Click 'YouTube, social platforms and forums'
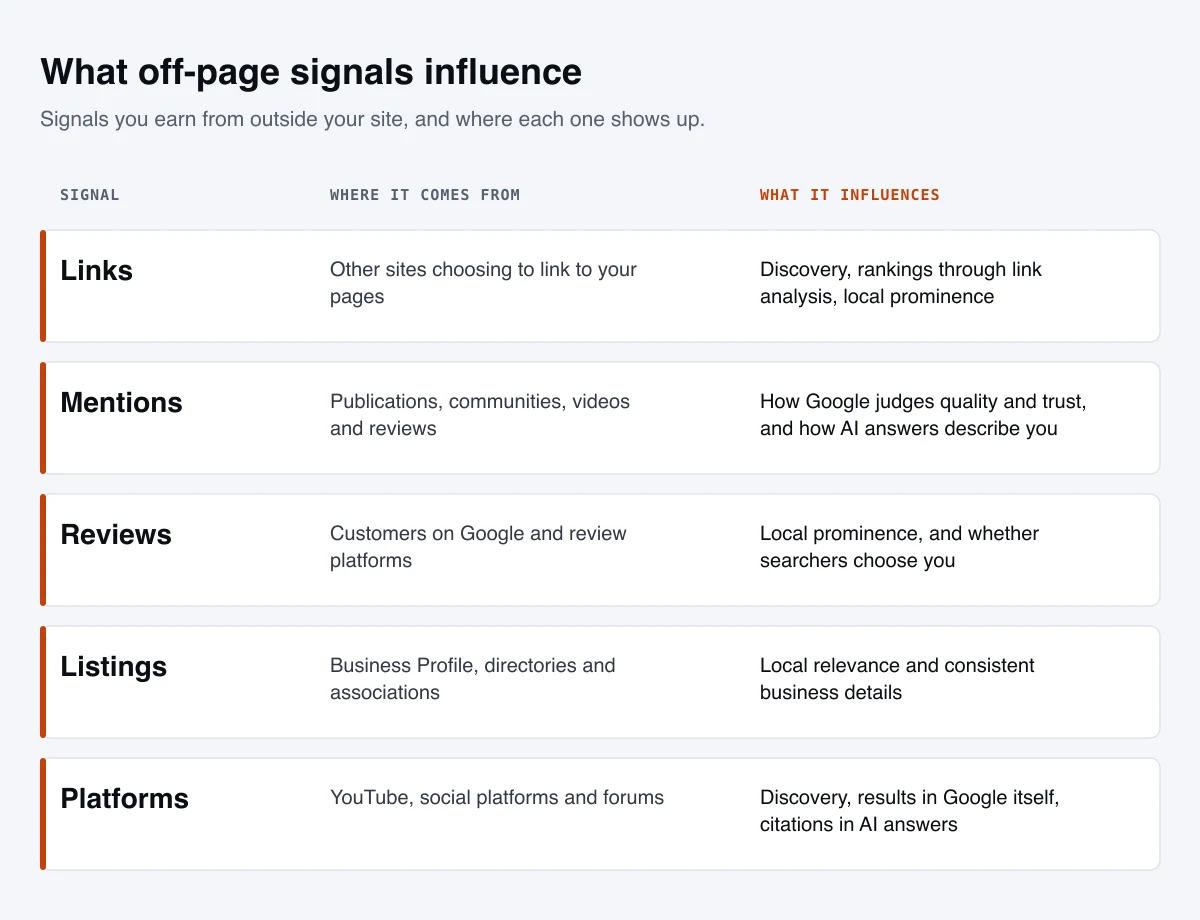Image resolution: width=1200 pixels, height=920 pixels. (497, 798)
